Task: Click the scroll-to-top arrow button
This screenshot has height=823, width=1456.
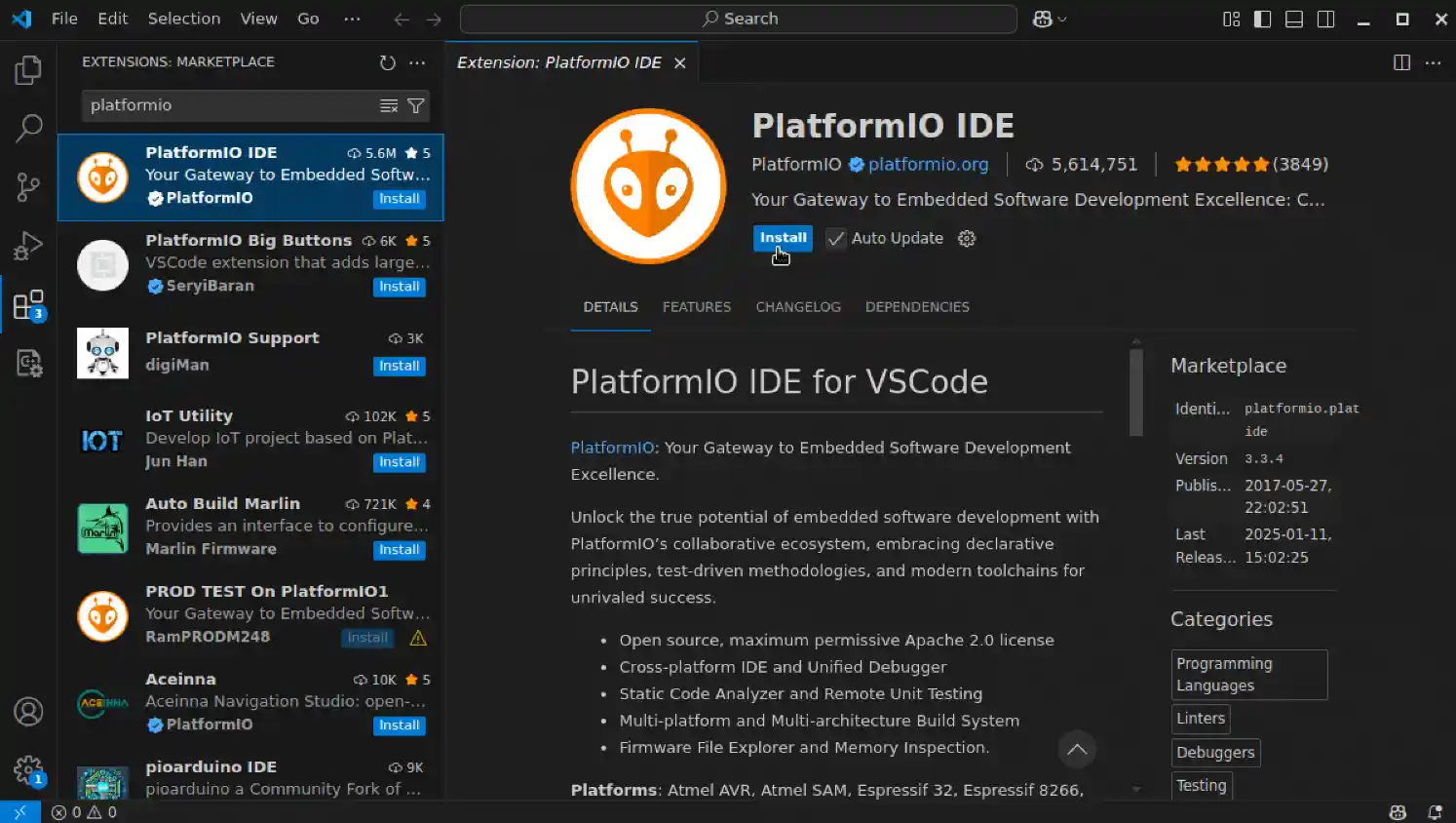Action: point(1077,749)
